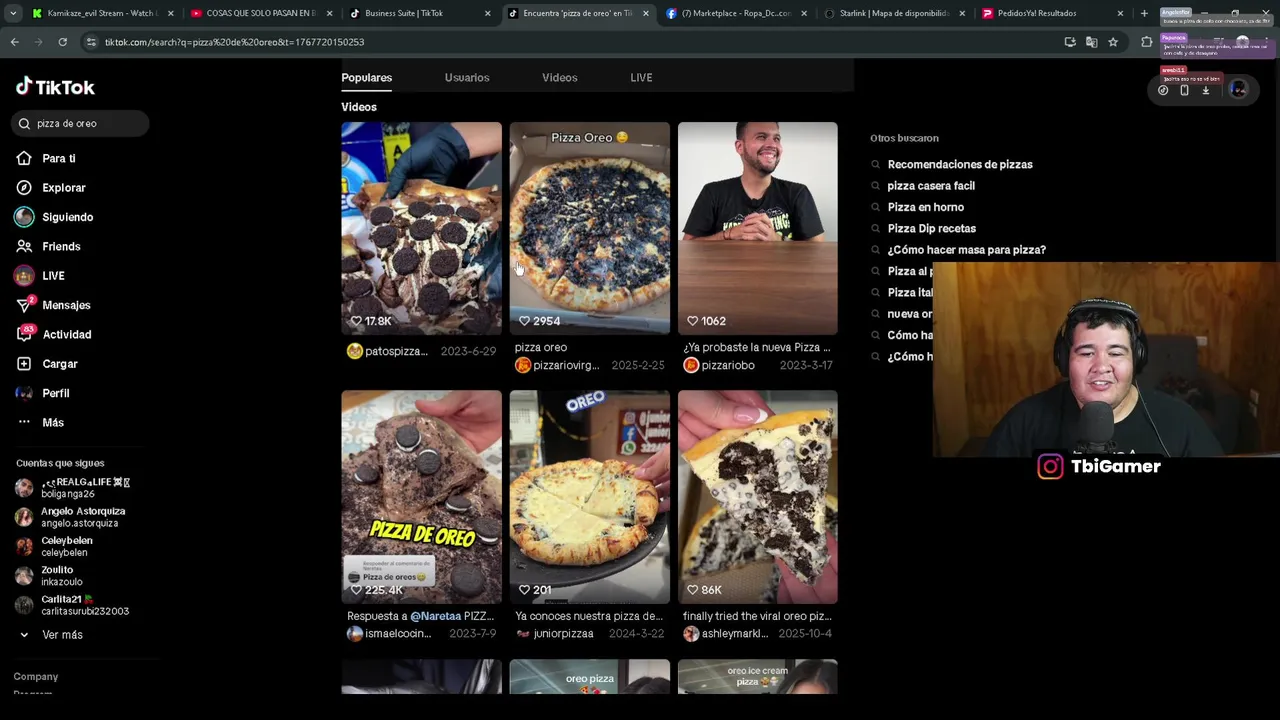1280x720 pixels.
Task: Click the heart icon on 86K video
Action: click(x=692, y=590)
